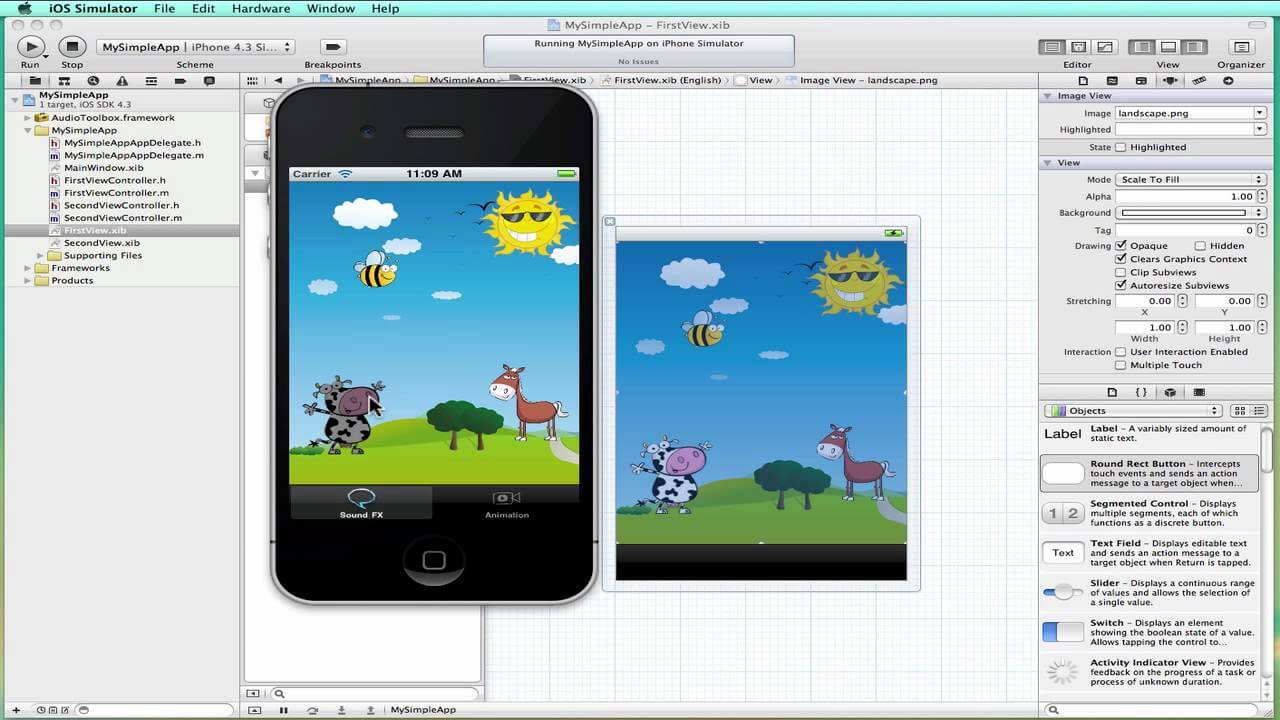Enable User Interaction Enabled checkbox
The height and width of the screenshot is (720, 1280).
tap(1120, 352)
